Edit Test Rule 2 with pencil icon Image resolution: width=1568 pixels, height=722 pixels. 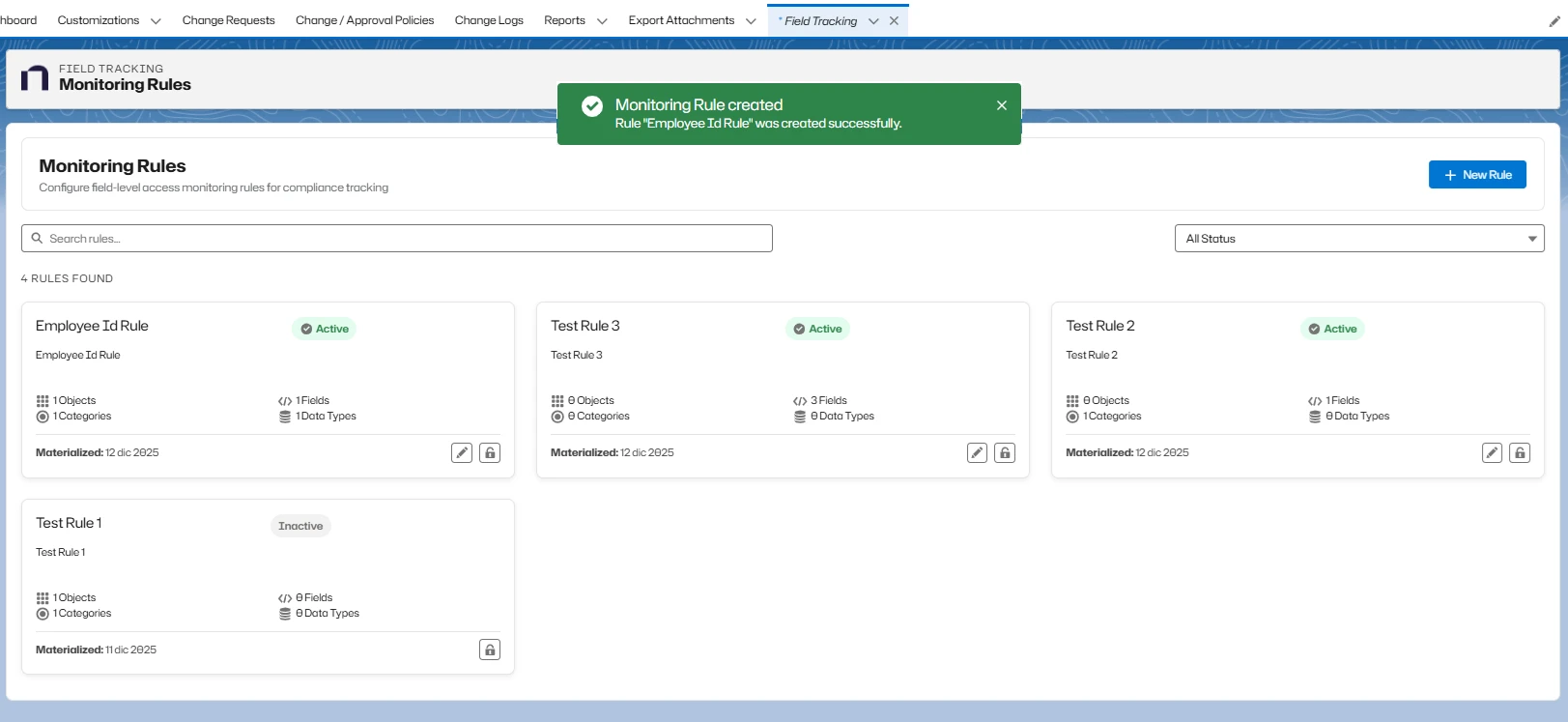(x=1492, y=452)
